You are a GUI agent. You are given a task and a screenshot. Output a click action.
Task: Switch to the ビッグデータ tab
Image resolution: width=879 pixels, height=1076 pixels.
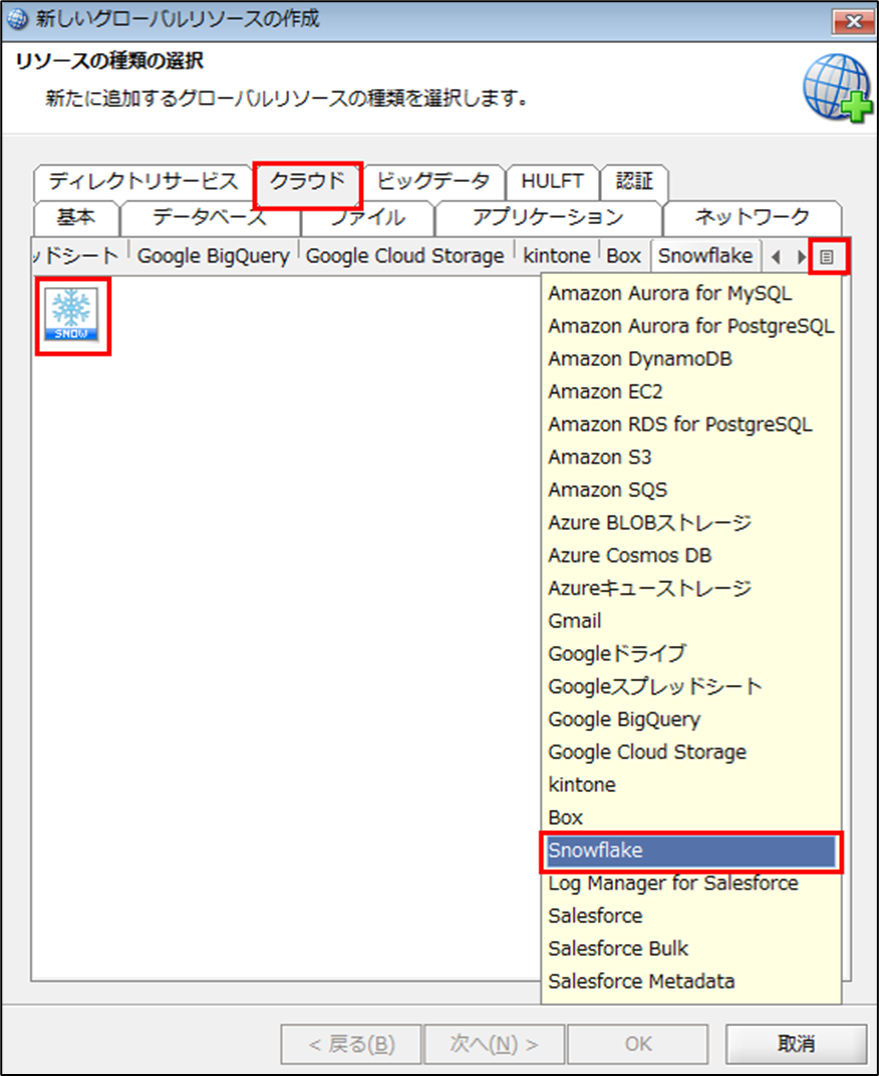[x=433, y=182]
